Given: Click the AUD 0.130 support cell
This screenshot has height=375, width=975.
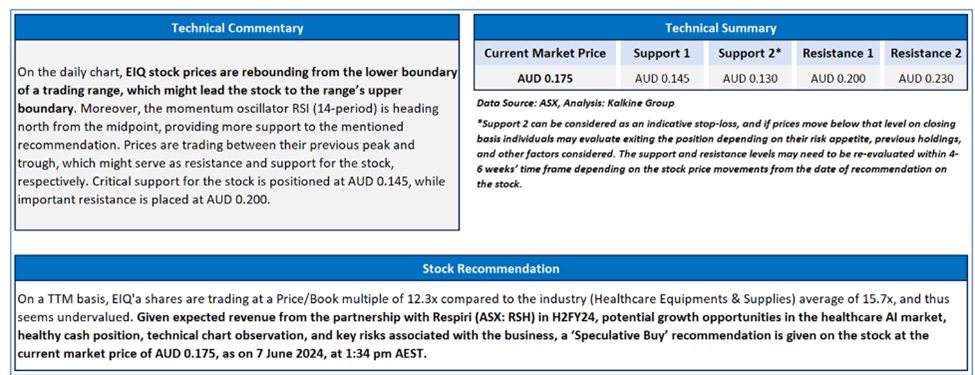Looking at the screenshot, I should click(x=749, y=79).
